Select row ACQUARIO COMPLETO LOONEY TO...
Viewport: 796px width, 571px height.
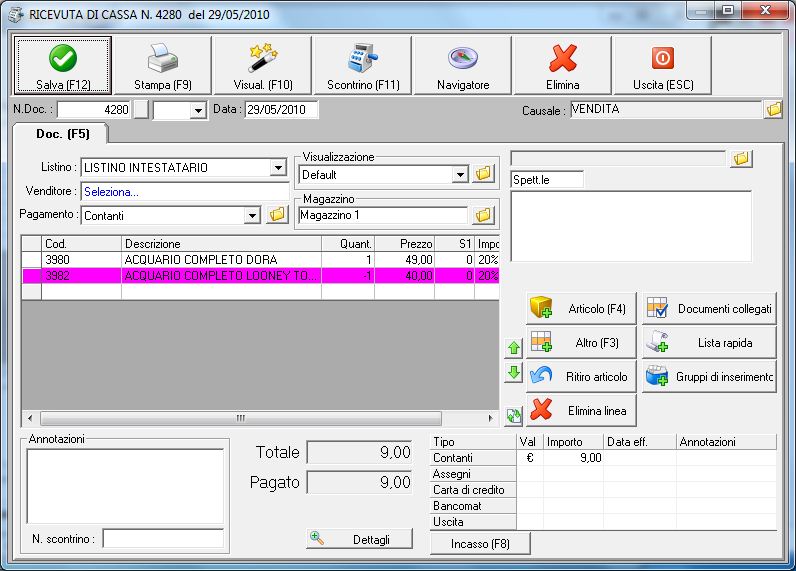[260, 276]
